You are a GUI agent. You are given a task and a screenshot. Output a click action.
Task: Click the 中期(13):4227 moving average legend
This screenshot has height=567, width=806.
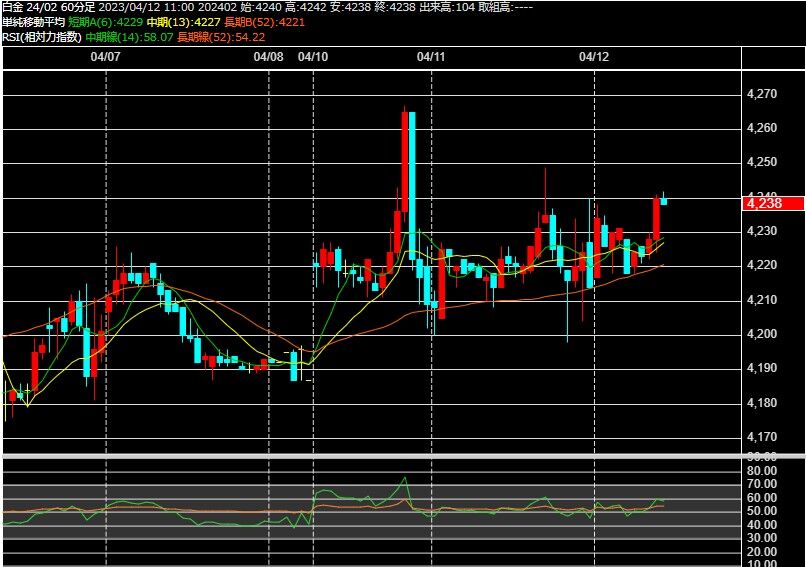[184, 22]
